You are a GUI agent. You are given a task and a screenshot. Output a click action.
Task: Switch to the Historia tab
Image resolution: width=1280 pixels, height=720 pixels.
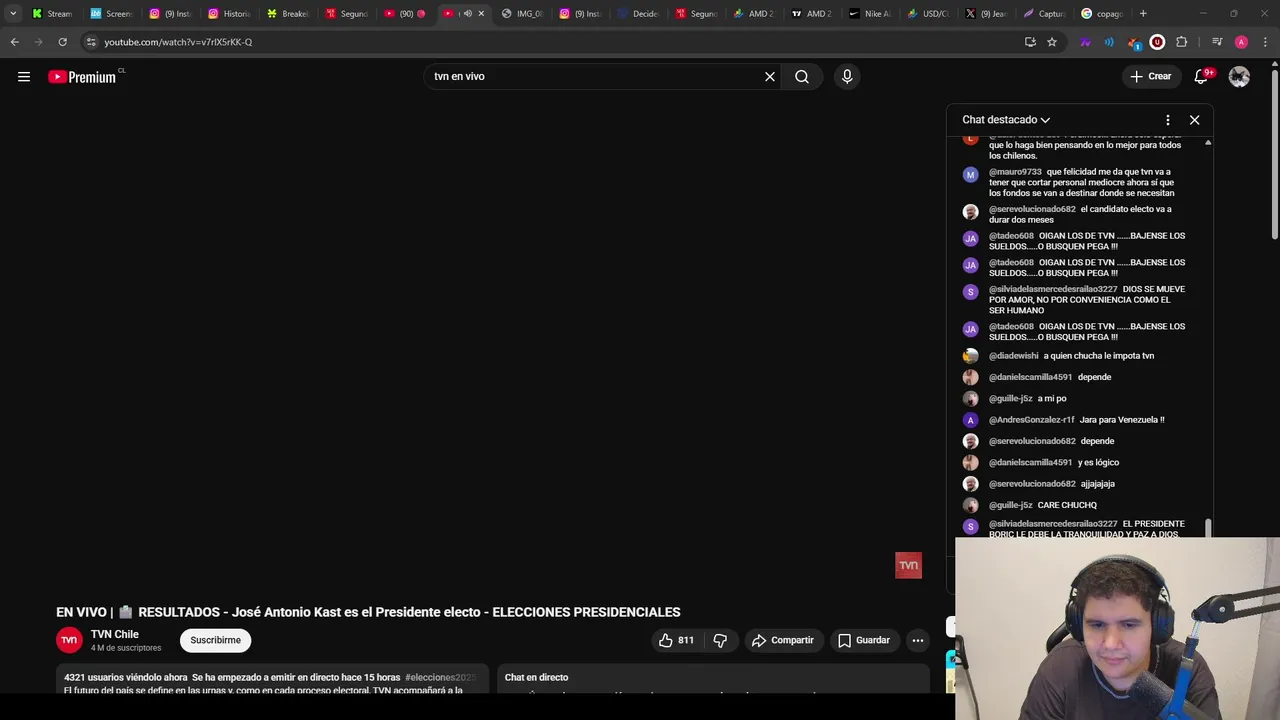(x=228, y=14)
